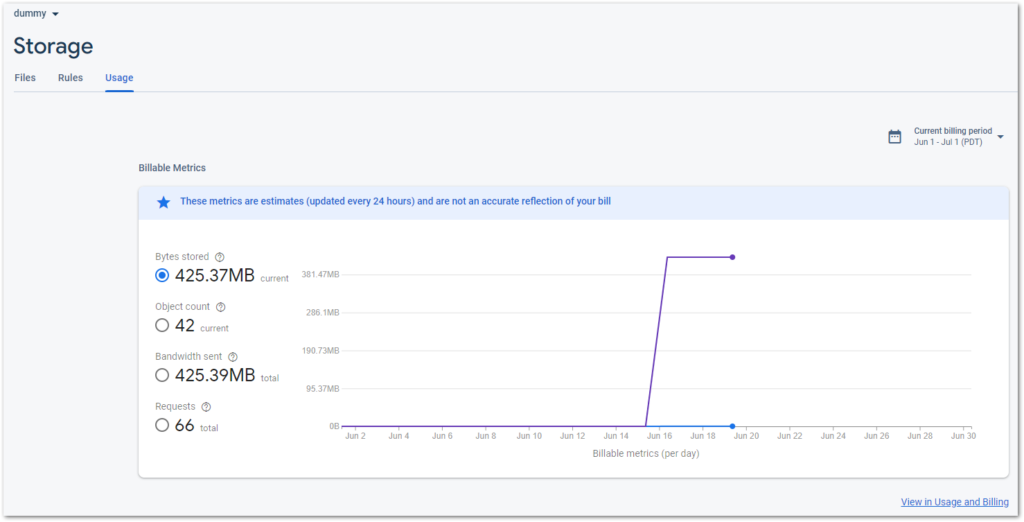Click the purple data point on chart

[732, 257]
